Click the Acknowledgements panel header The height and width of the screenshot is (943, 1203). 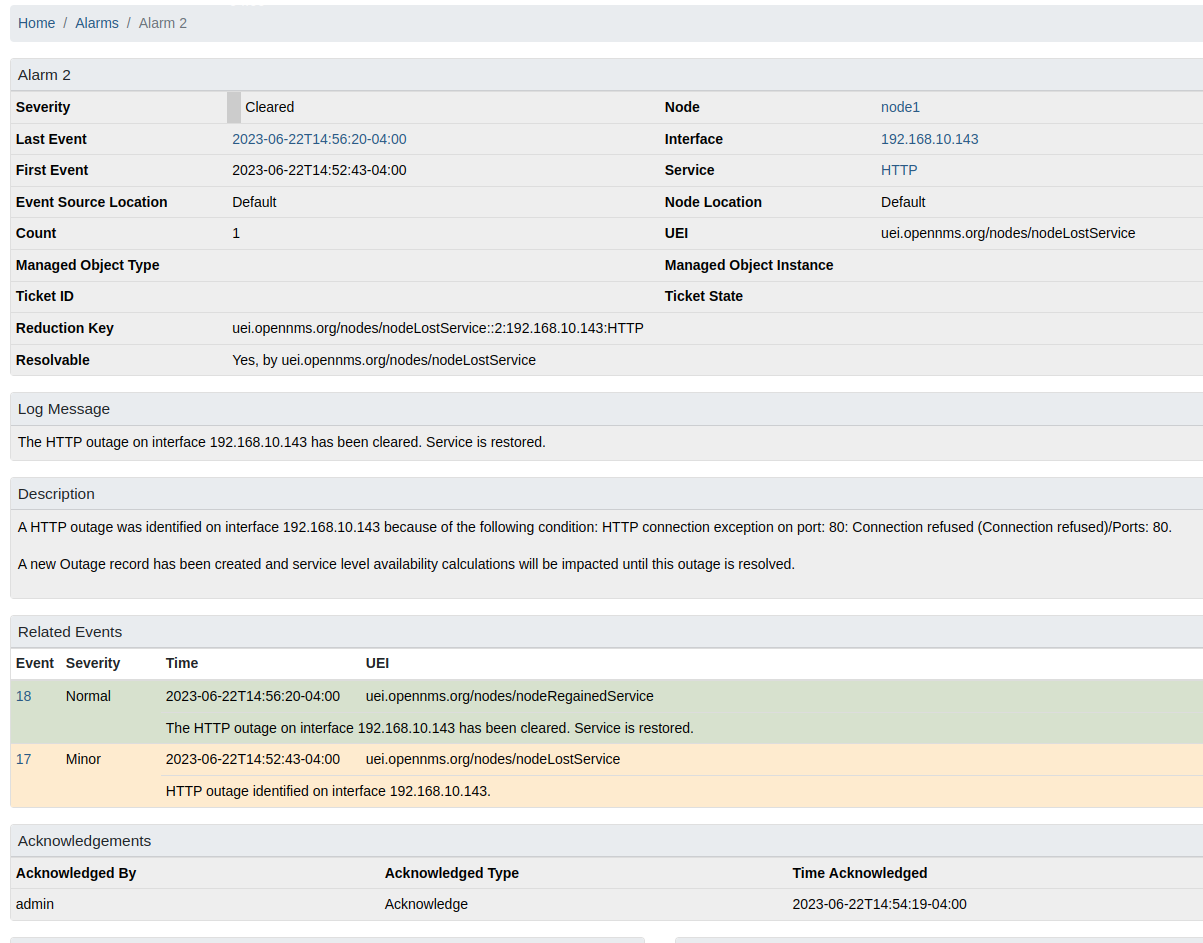coord(84,840)
